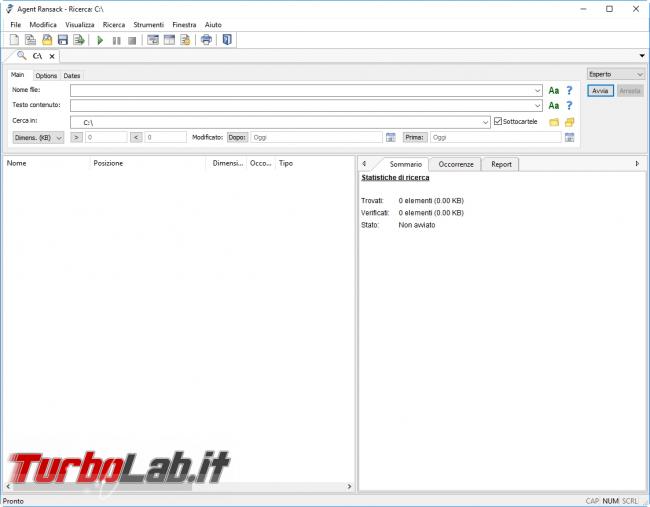This screenshot has width=650, height=507.
Task: Toggle case sensitivity Aa for Testo contenuto
Action: [553, 106]
